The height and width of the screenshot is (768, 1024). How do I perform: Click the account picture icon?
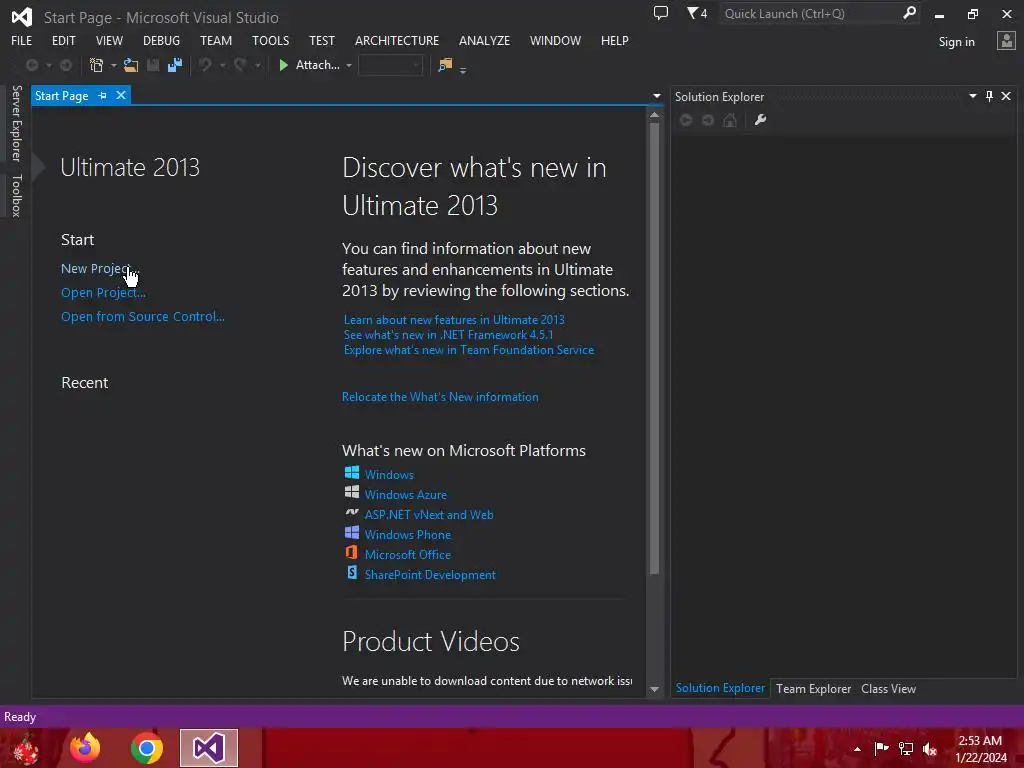tap(1006, 41)
